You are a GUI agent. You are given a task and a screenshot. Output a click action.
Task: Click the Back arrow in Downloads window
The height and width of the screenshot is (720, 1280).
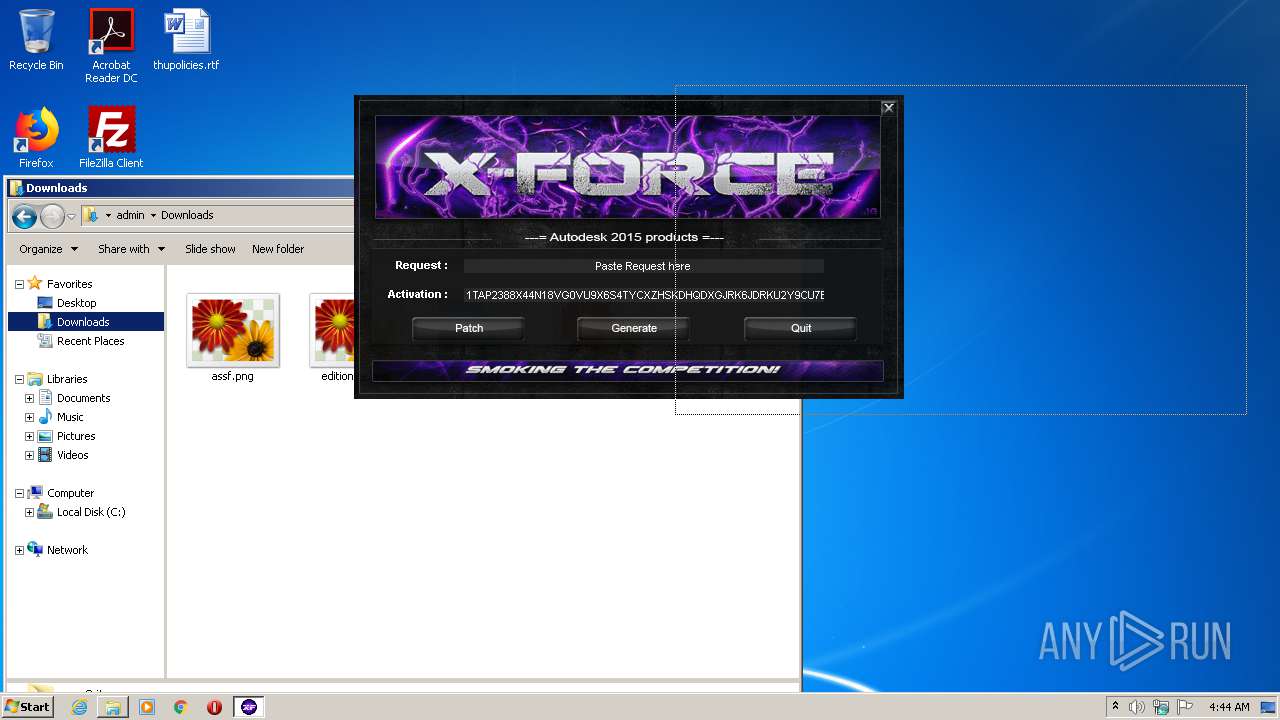point(25,216)
